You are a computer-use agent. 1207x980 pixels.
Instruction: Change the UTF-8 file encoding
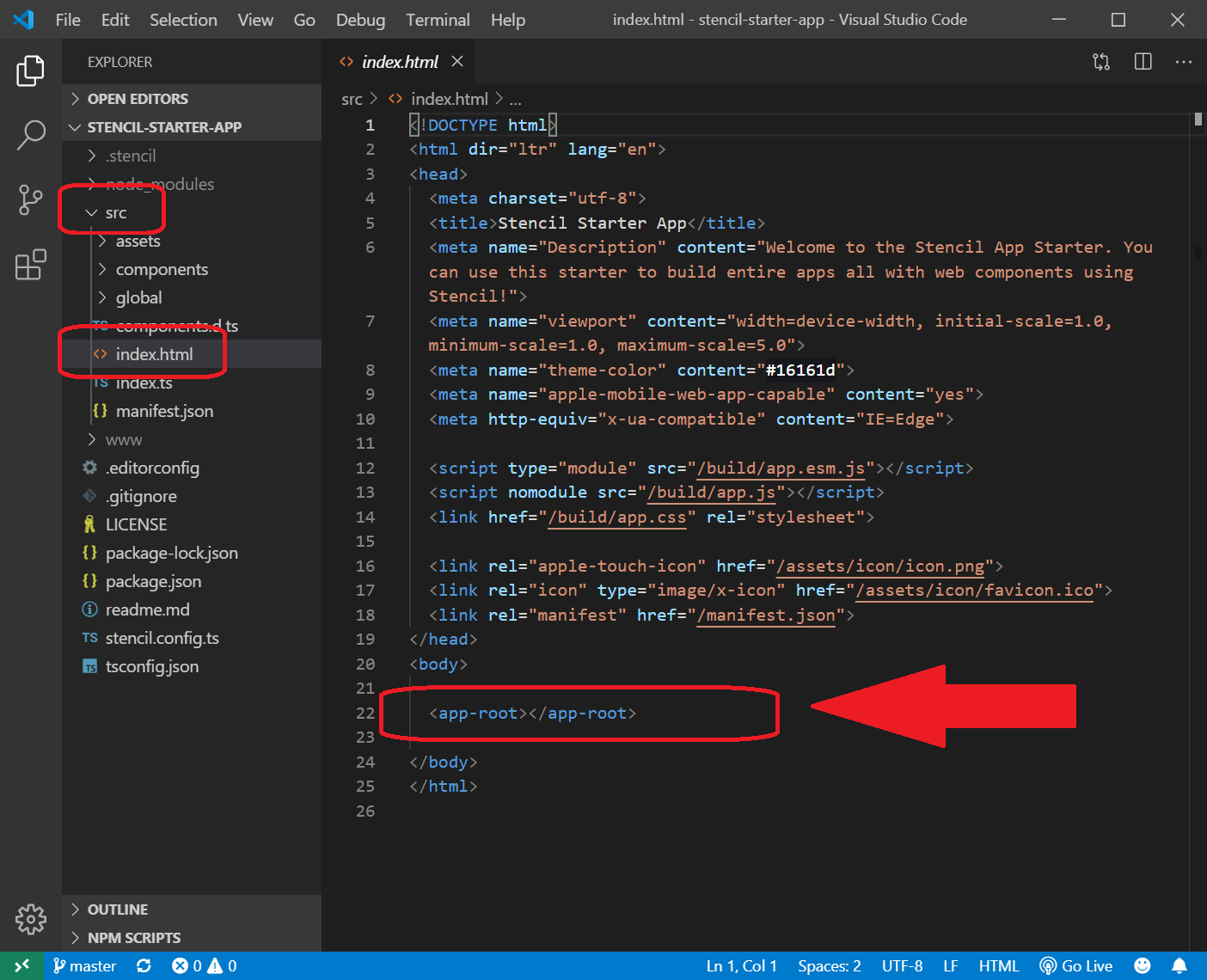[902, 966]
